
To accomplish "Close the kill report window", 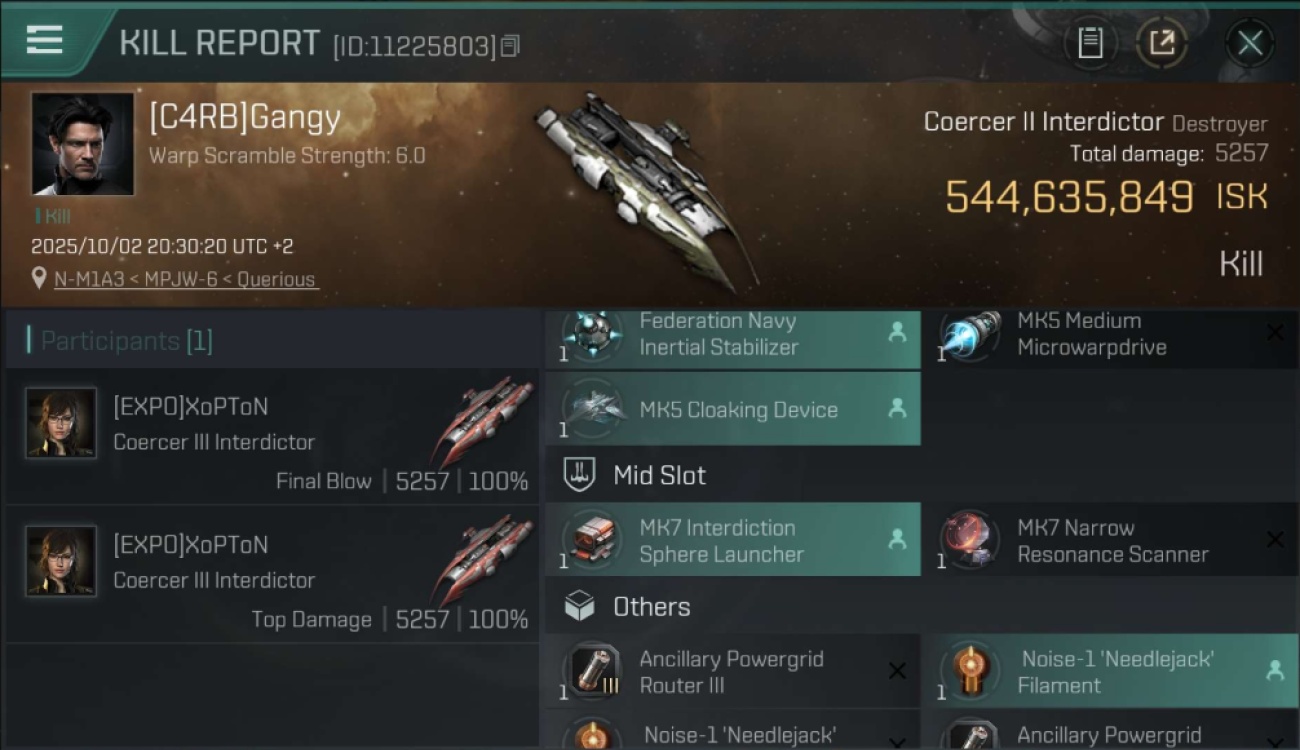I will (1250, 43).
